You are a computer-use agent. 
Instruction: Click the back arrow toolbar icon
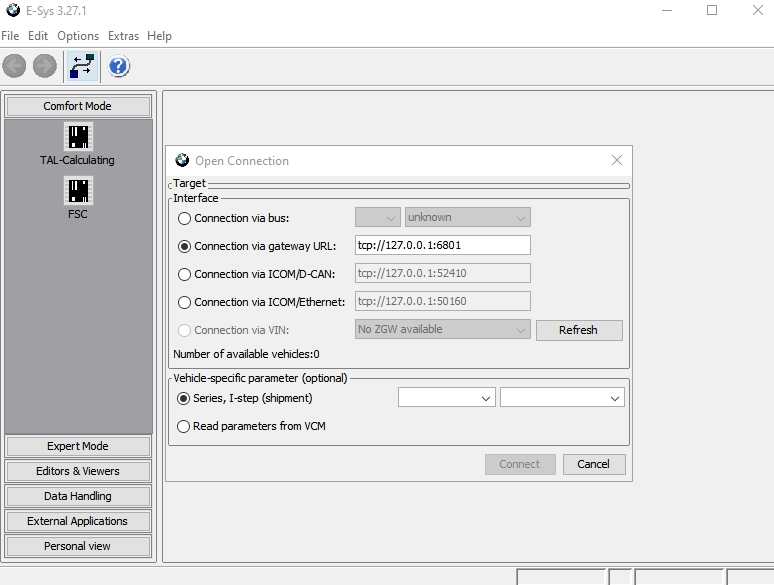[15, 66]
